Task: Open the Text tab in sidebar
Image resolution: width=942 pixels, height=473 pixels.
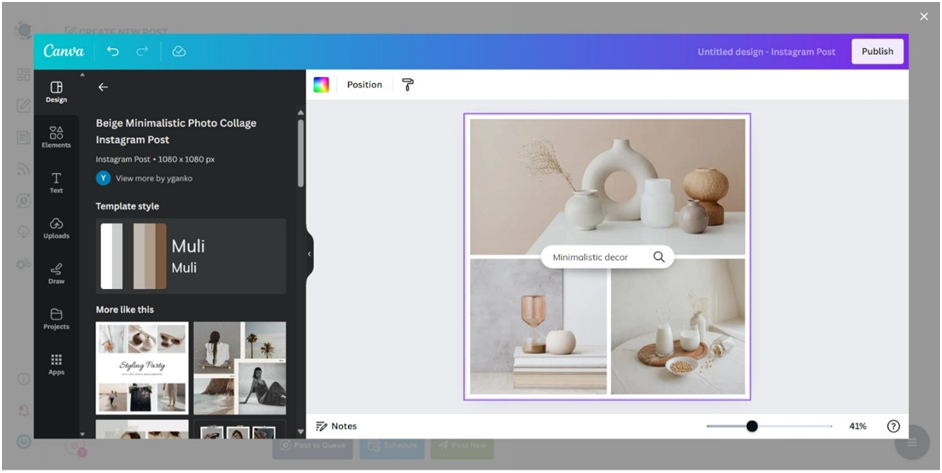Action: click(x=56, y=183)
